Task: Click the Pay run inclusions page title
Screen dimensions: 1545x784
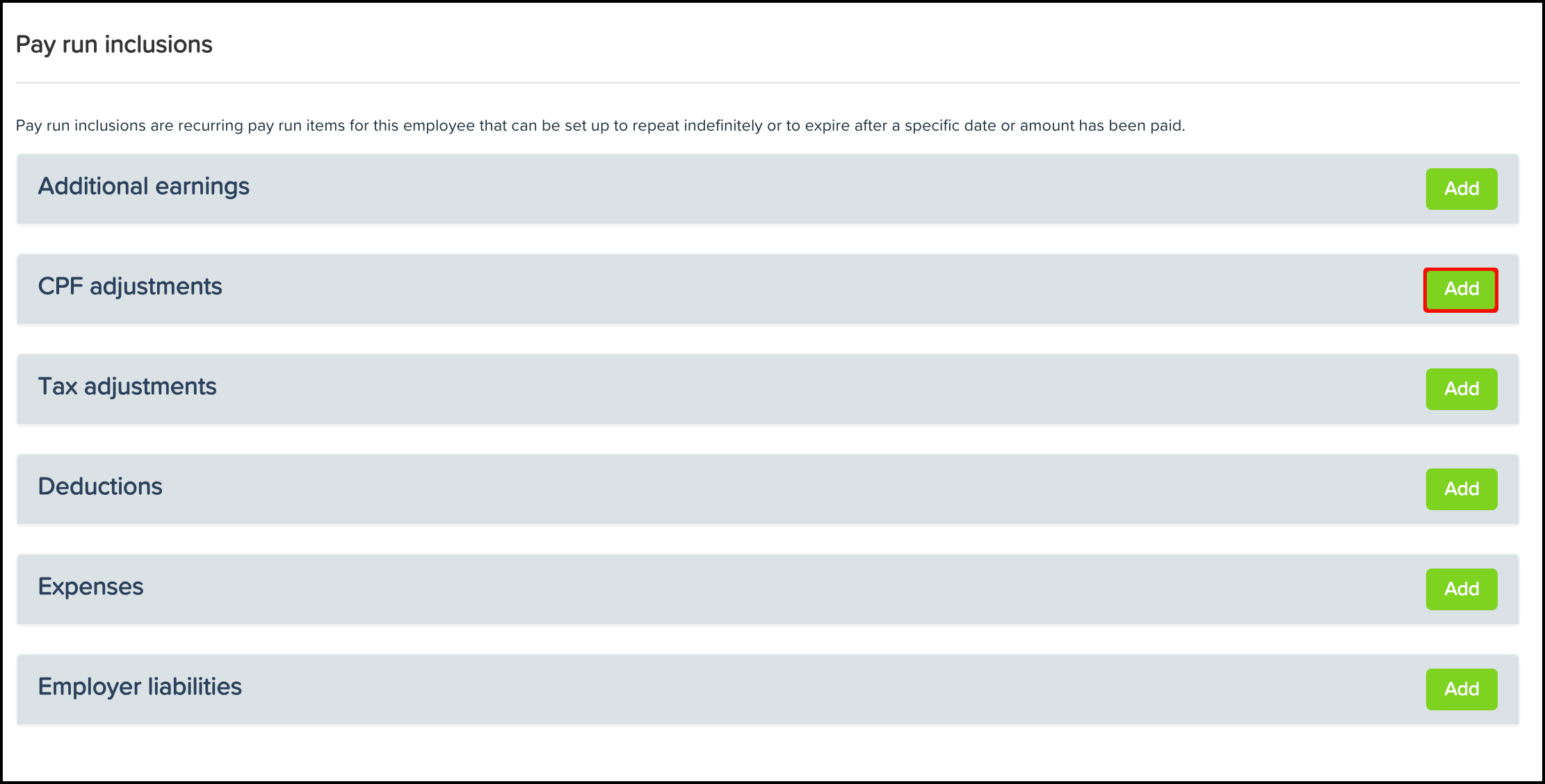Action: tap(114, 44)
